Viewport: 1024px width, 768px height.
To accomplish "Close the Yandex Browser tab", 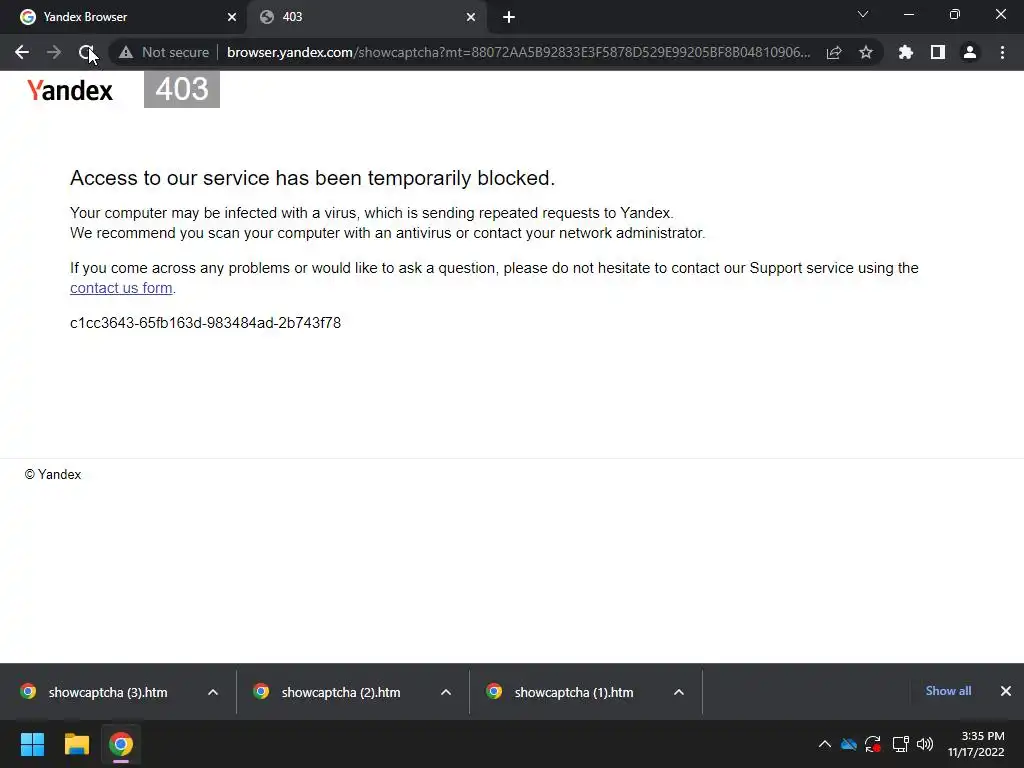I will pyautogui.click(x=232, y=17).
